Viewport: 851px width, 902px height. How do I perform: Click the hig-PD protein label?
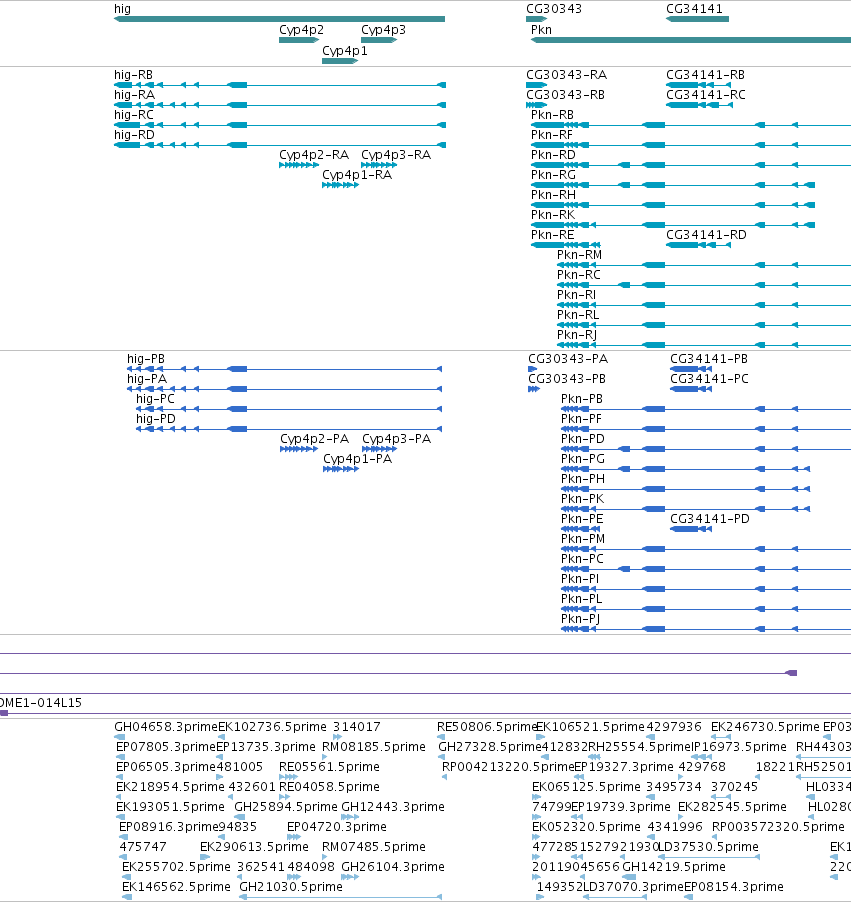click(156, 419)
